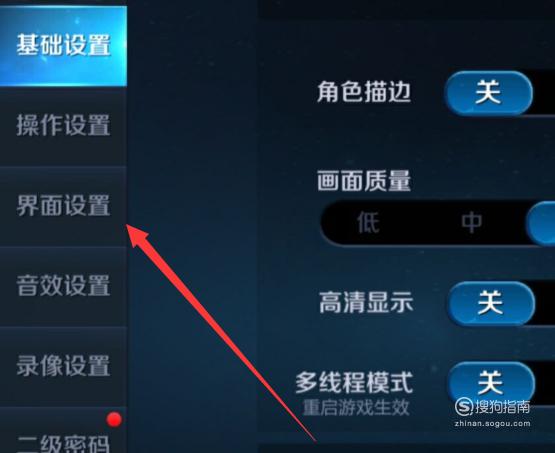The width and height of the screenshot is (555, 453).
Task: Turn on the 多线程模式 switch
Action: pos(491,383)
